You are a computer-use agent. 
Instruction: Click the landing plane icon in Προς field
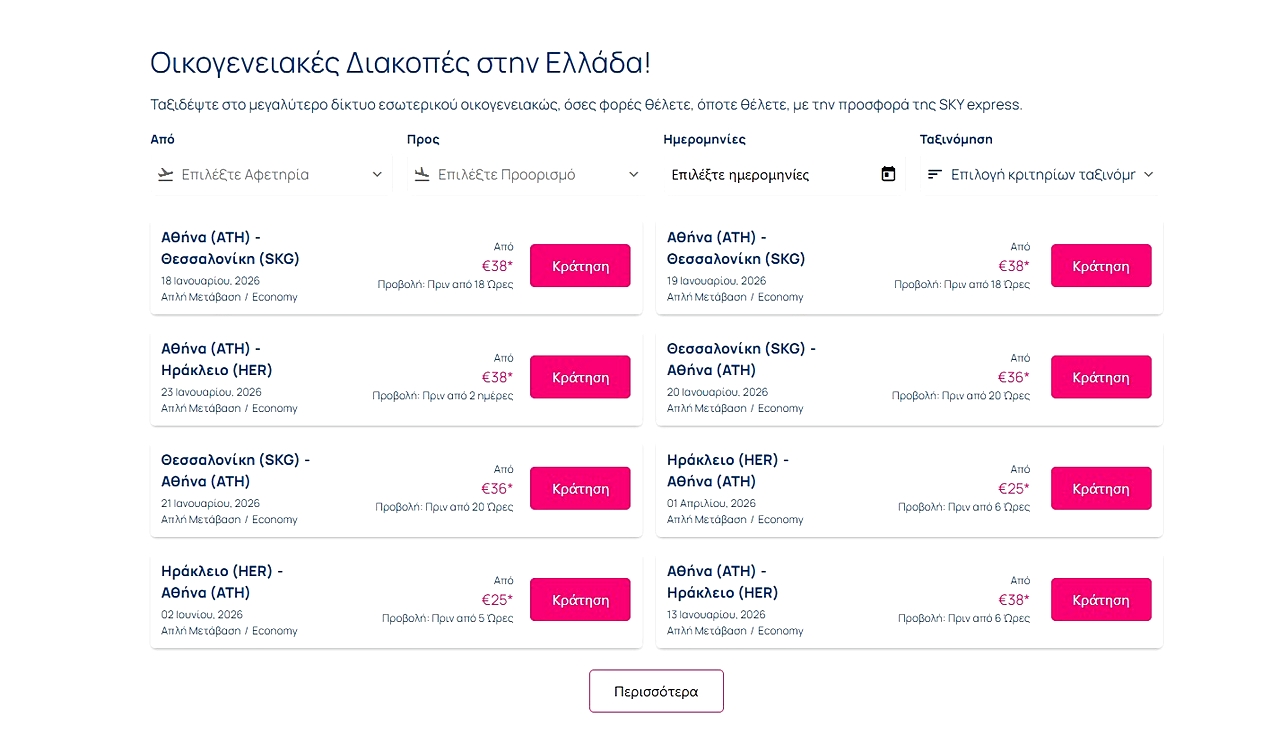click(x=422, y=175)
